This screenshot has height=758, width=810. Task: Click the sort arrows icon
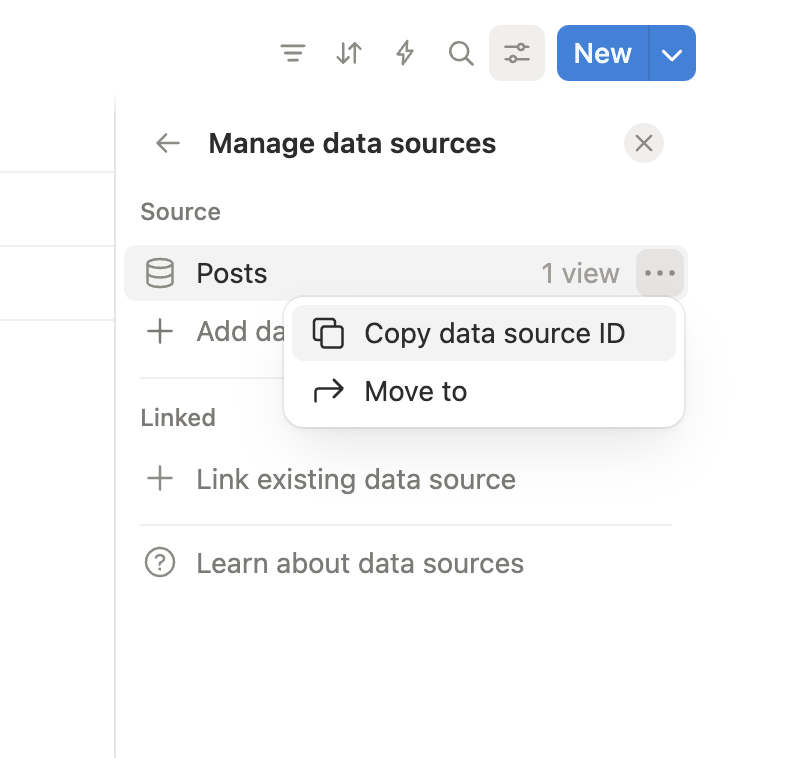coord(349,53)
